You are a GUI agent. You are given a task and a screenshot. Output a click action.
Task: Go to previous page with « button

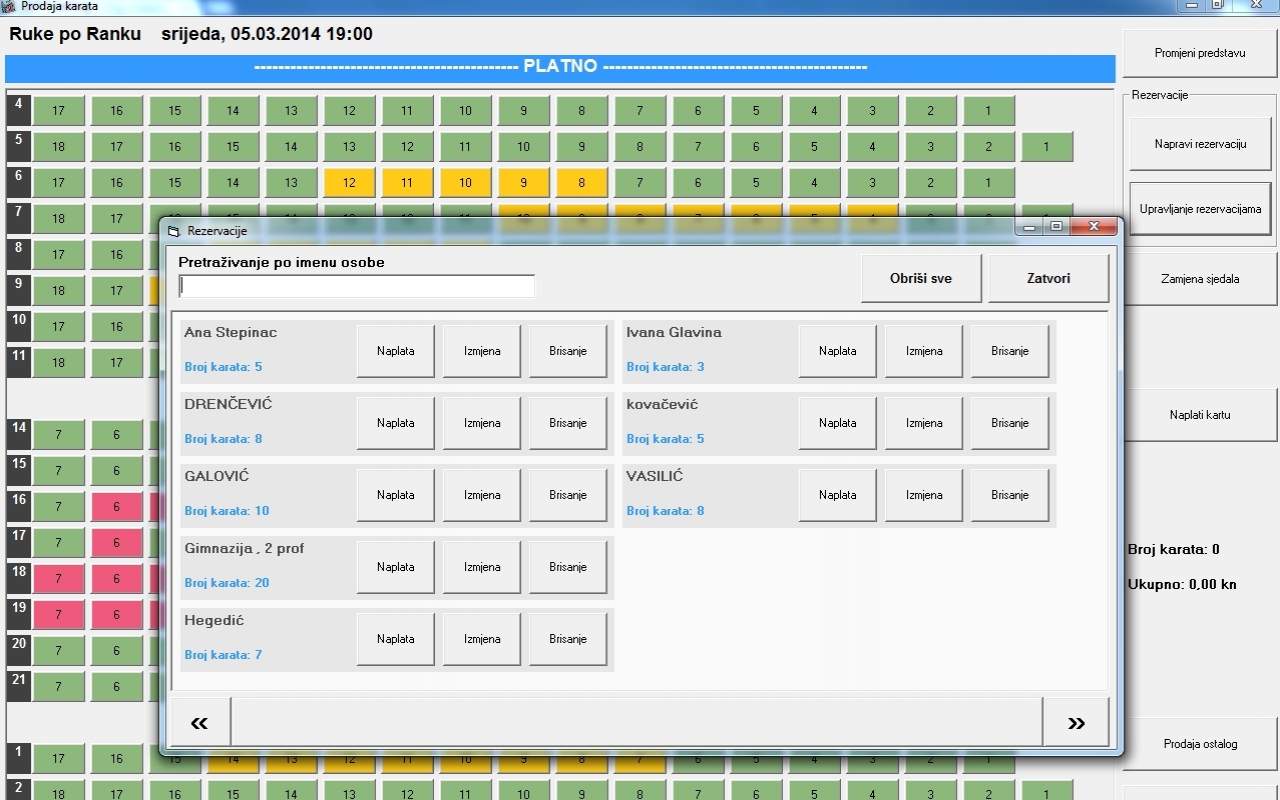tap(199, 723)
